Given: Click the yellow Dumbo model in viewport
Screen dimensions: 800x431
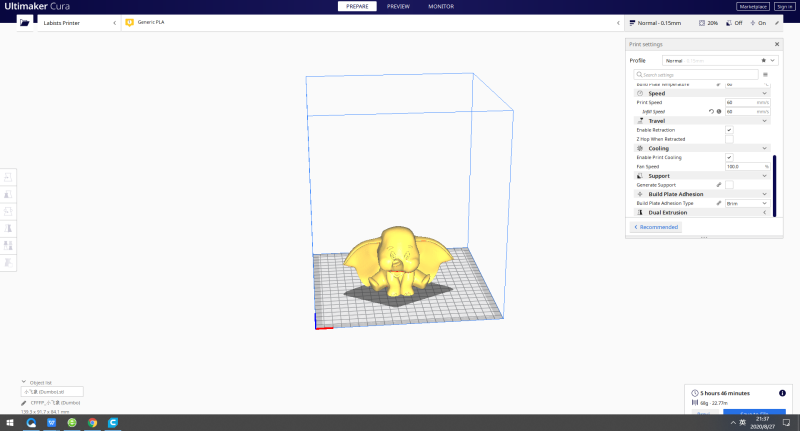Looking at the screenshot, I should click(x=397, y=261).
